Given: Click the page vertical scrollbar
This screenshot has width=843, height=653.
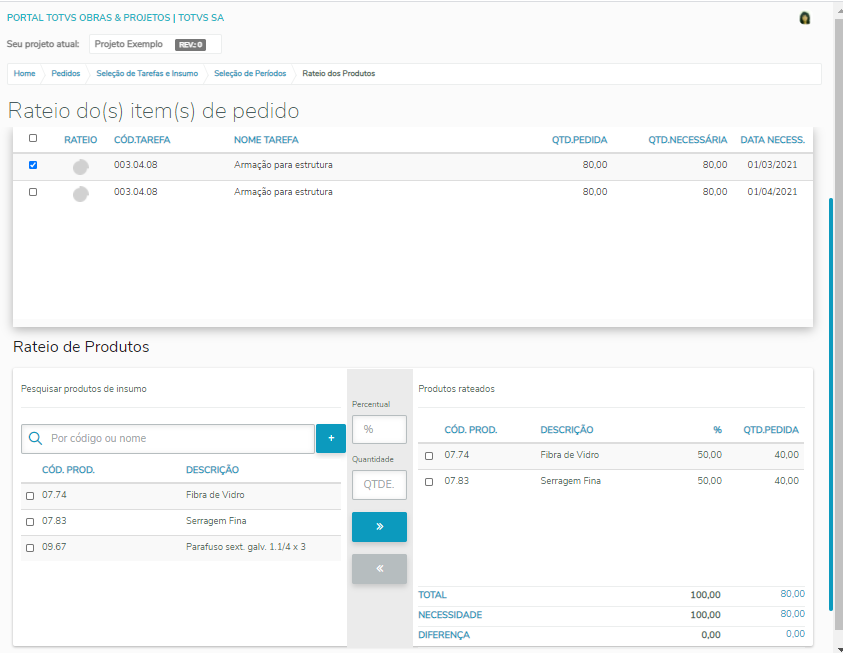Looking at the screenshot, I should click(x=832, y=400).
